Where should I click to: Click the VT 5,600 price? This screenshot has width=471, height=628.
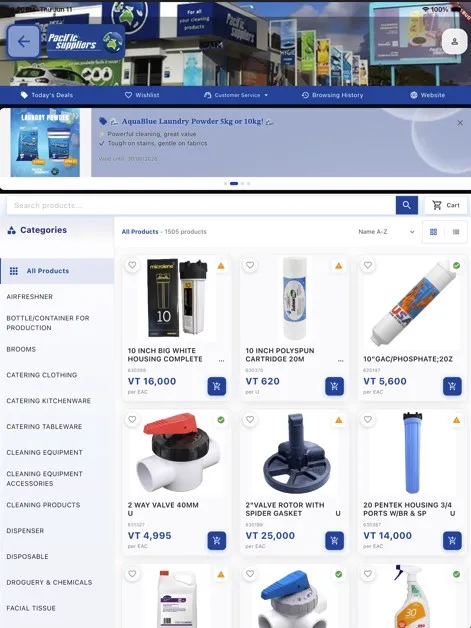[385, 381]
